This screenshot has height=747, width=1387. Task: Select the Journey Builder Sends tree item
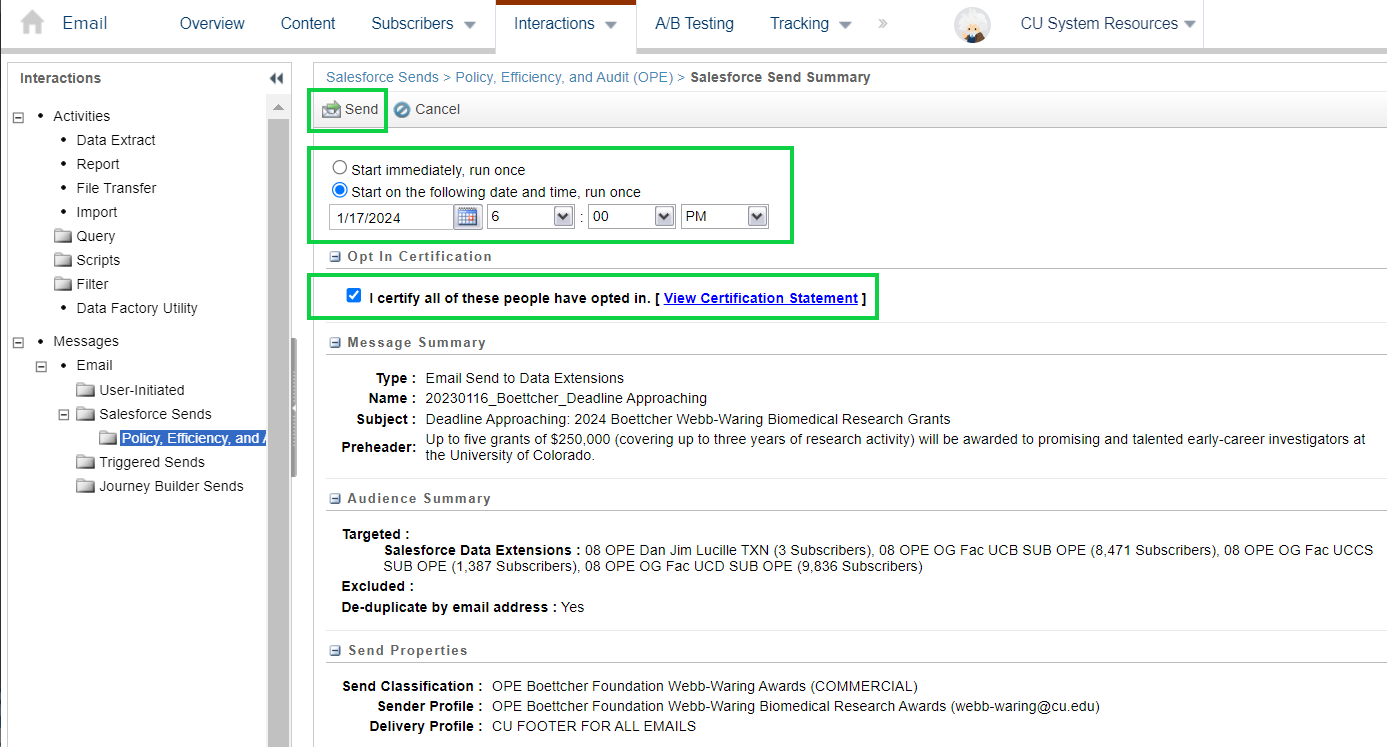click(x=171, y=486)
